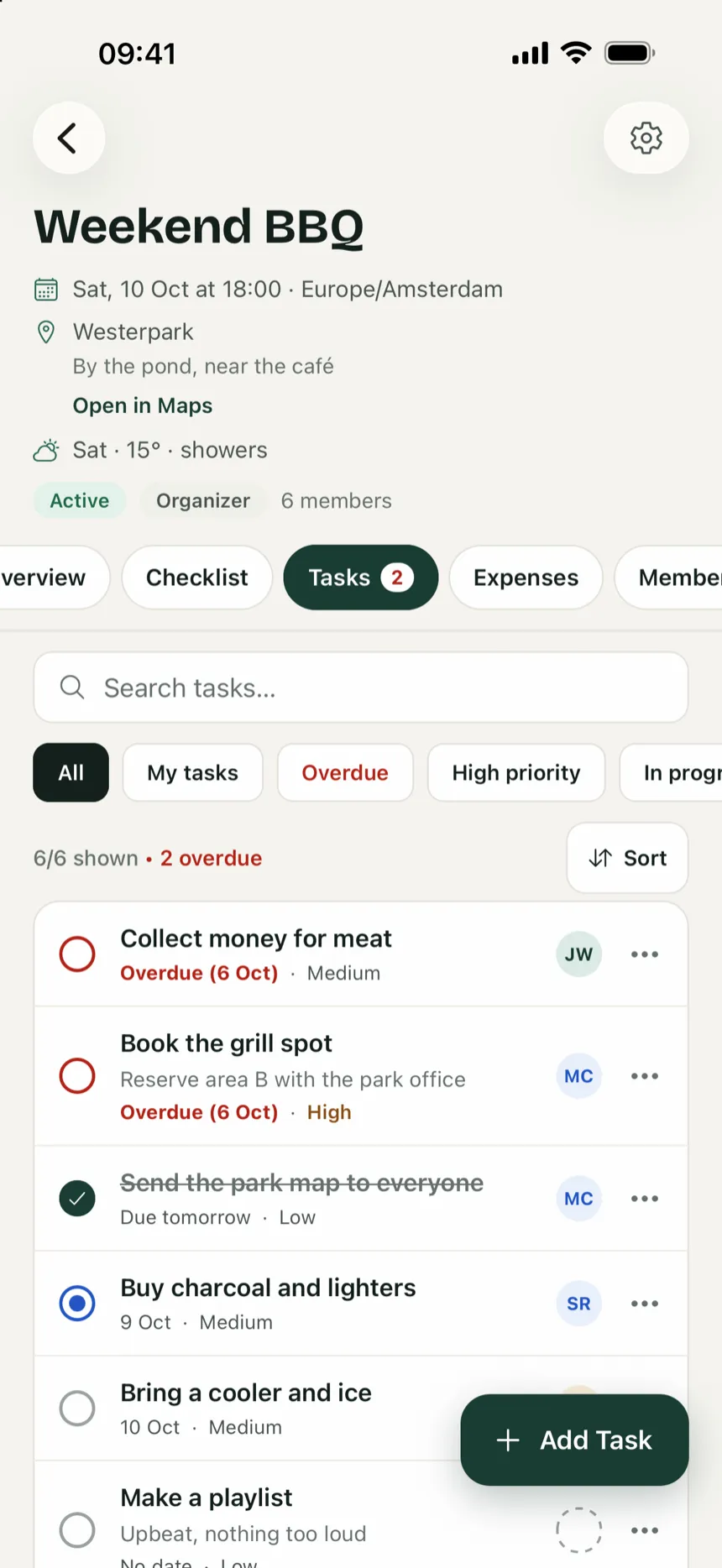The height and width of the screenshot is (1568, 722).
Task: Go back with the chevron arrow button
Action: point(69,138)
